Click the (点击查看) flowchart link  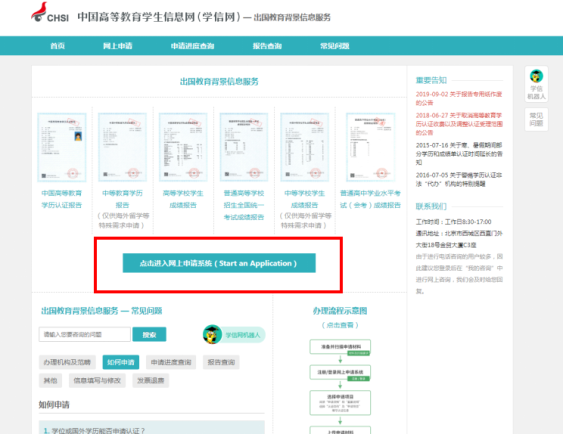(340, 325)
